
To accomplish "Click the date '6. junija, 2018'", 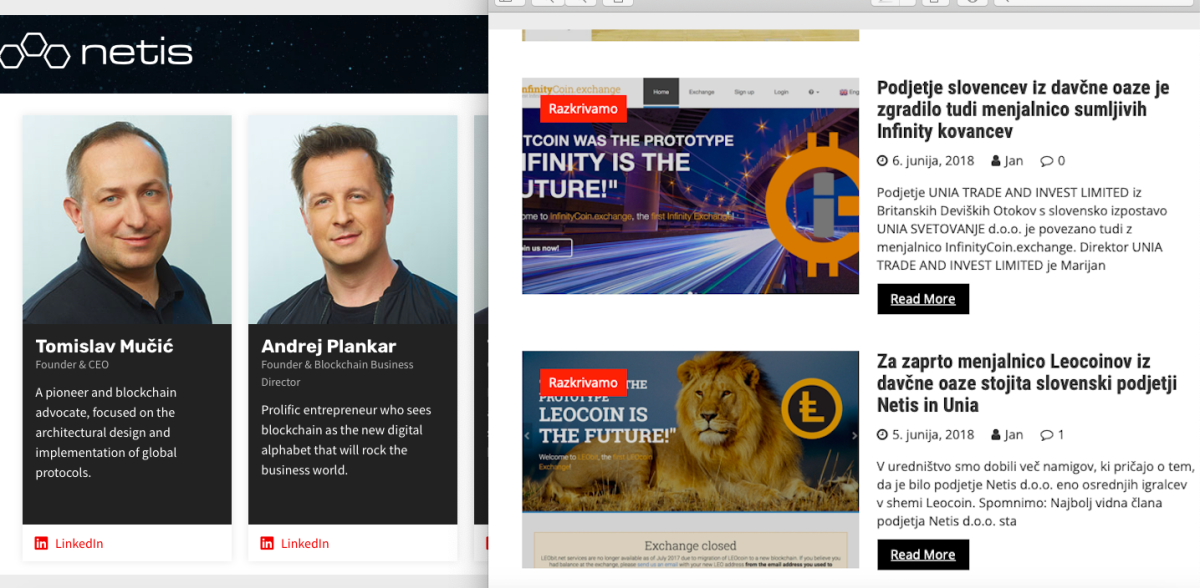I will pyautogui.click(x=933, y=160).
